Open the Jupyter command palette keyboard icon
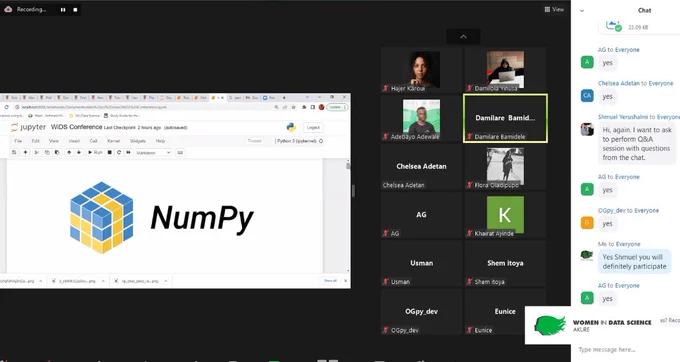The height and width of the screenshot is (362, 680). click(180, 153)
